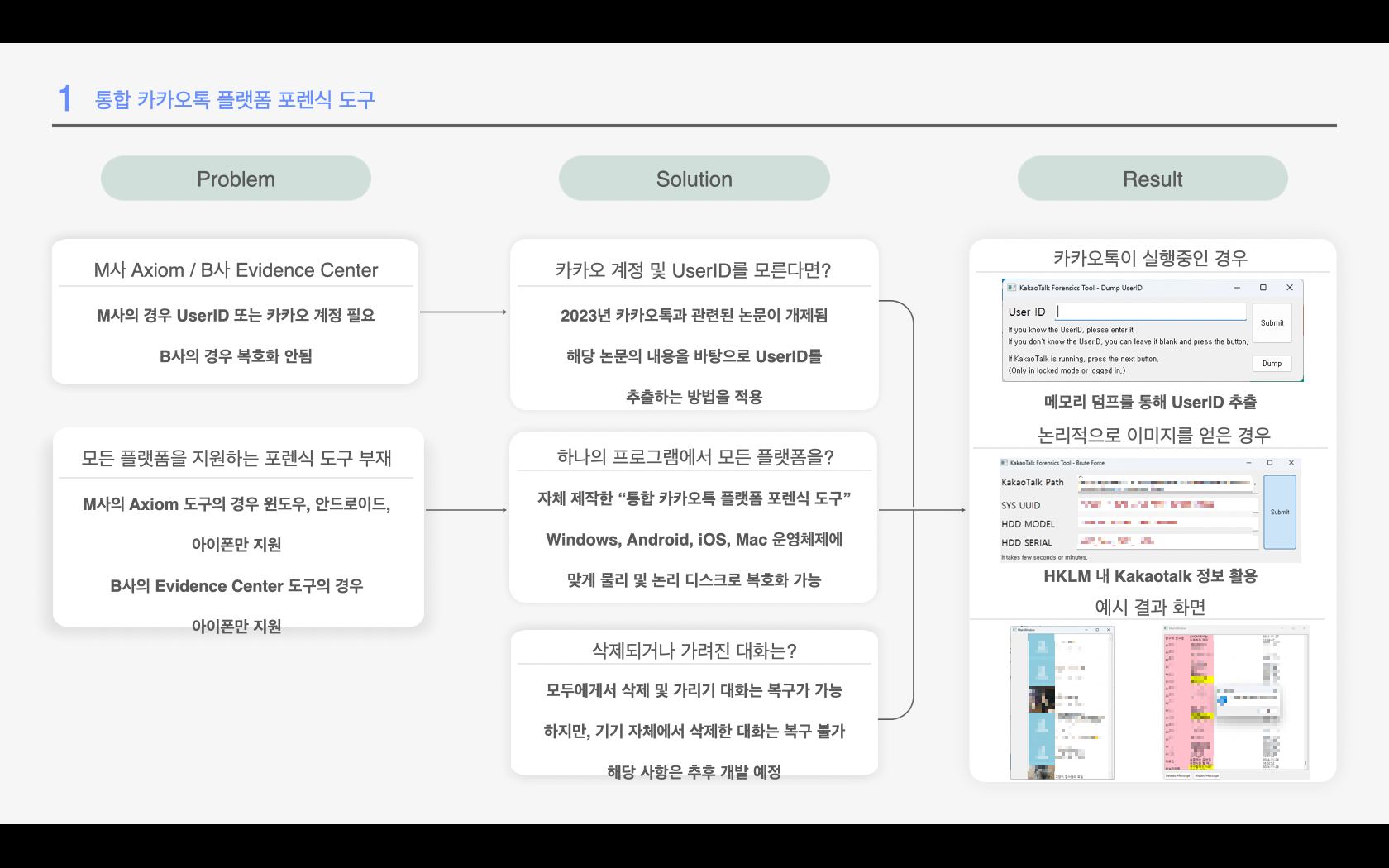1389x868 pixels.
Task: Click the 'HDD MODEL' label
Action: tap(1028, 524)
